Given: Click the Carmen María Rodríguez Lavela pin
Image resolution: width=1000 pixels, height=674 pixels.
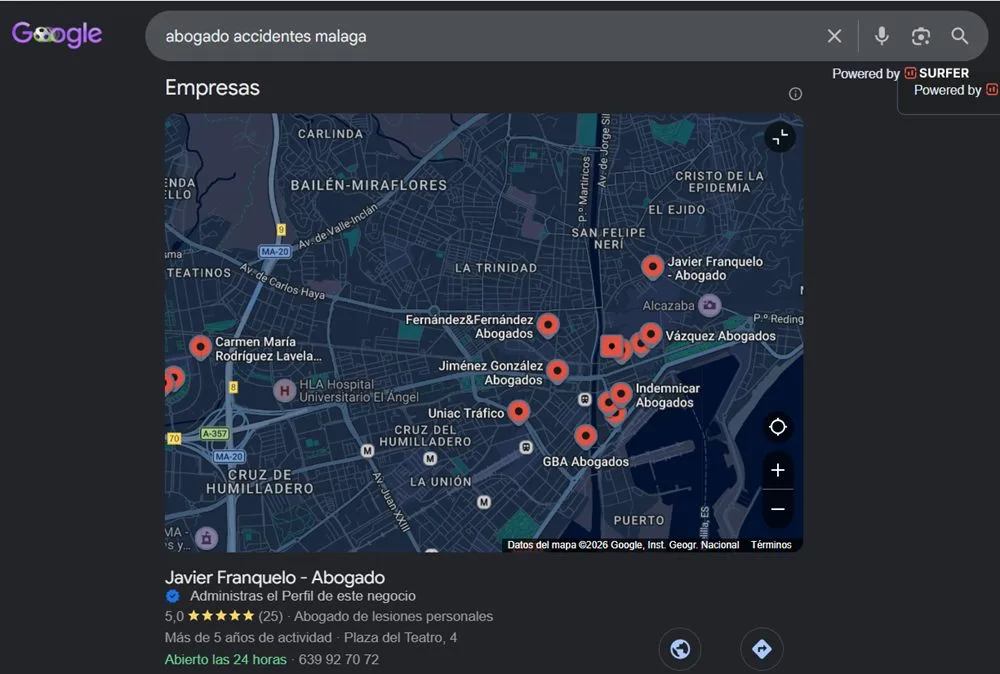Looking at the screenshot, I should [x=200, y=348].
